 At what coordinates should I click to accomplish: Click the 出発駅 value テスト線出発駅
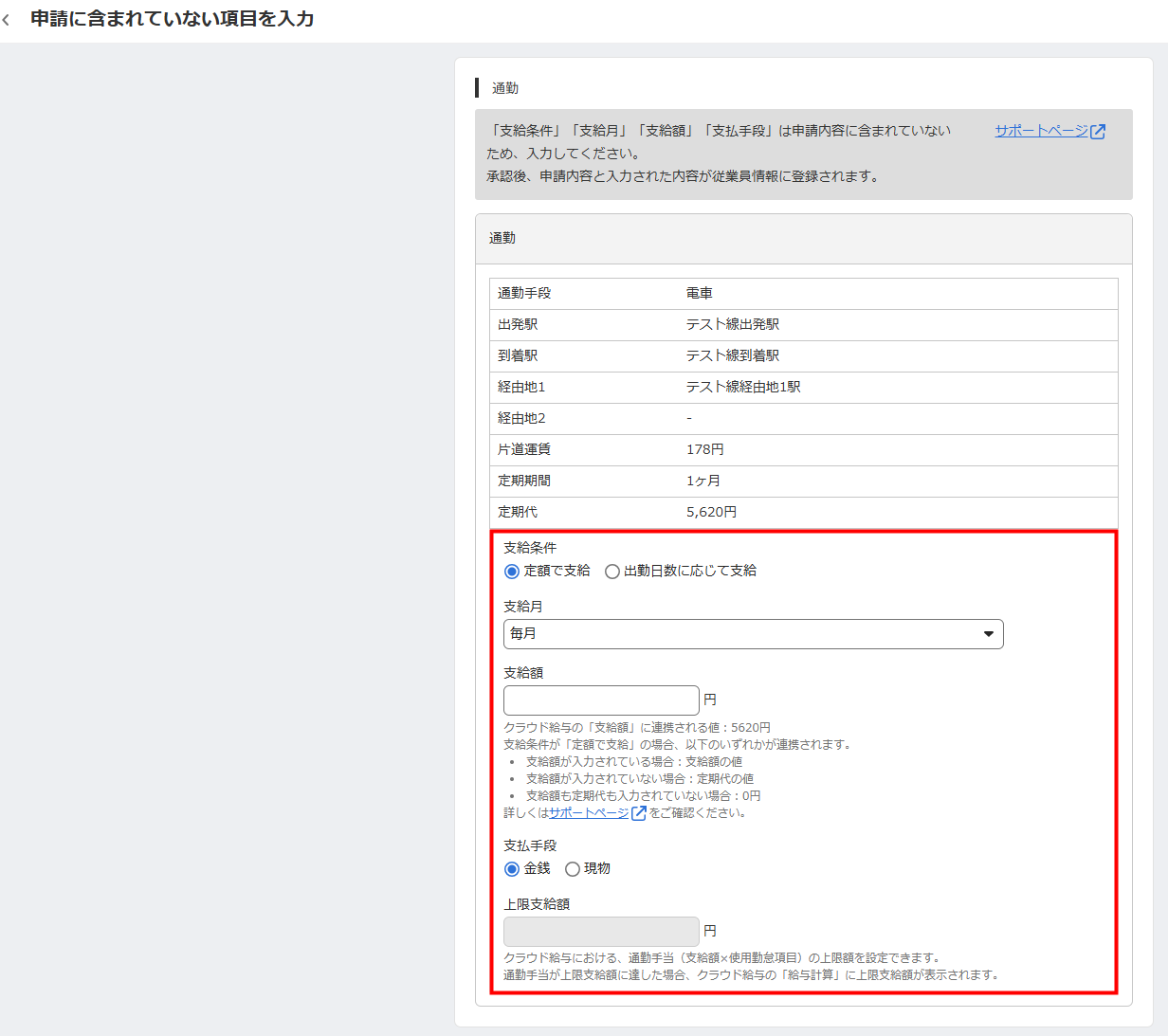733,325
